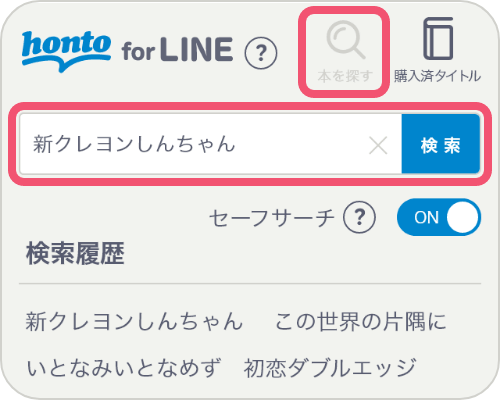Click the 検索履歴 heading
The height and width of the screenshot is (400, 500).
75,253
